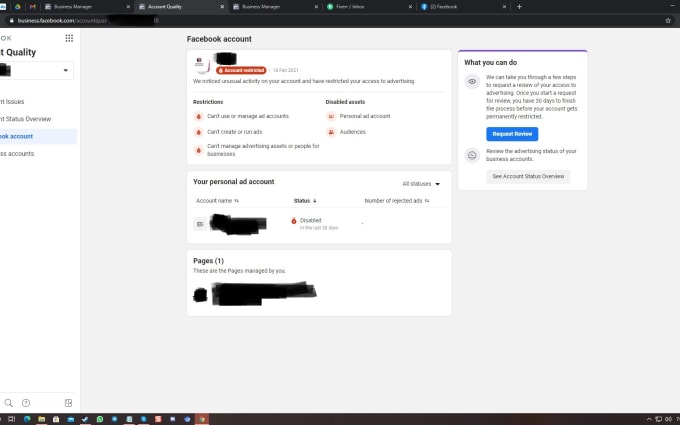The width and height of the screenshot is (680, 425).
Task: Open the All statuses filter dropdown
Action: click(x=421, y=184)
